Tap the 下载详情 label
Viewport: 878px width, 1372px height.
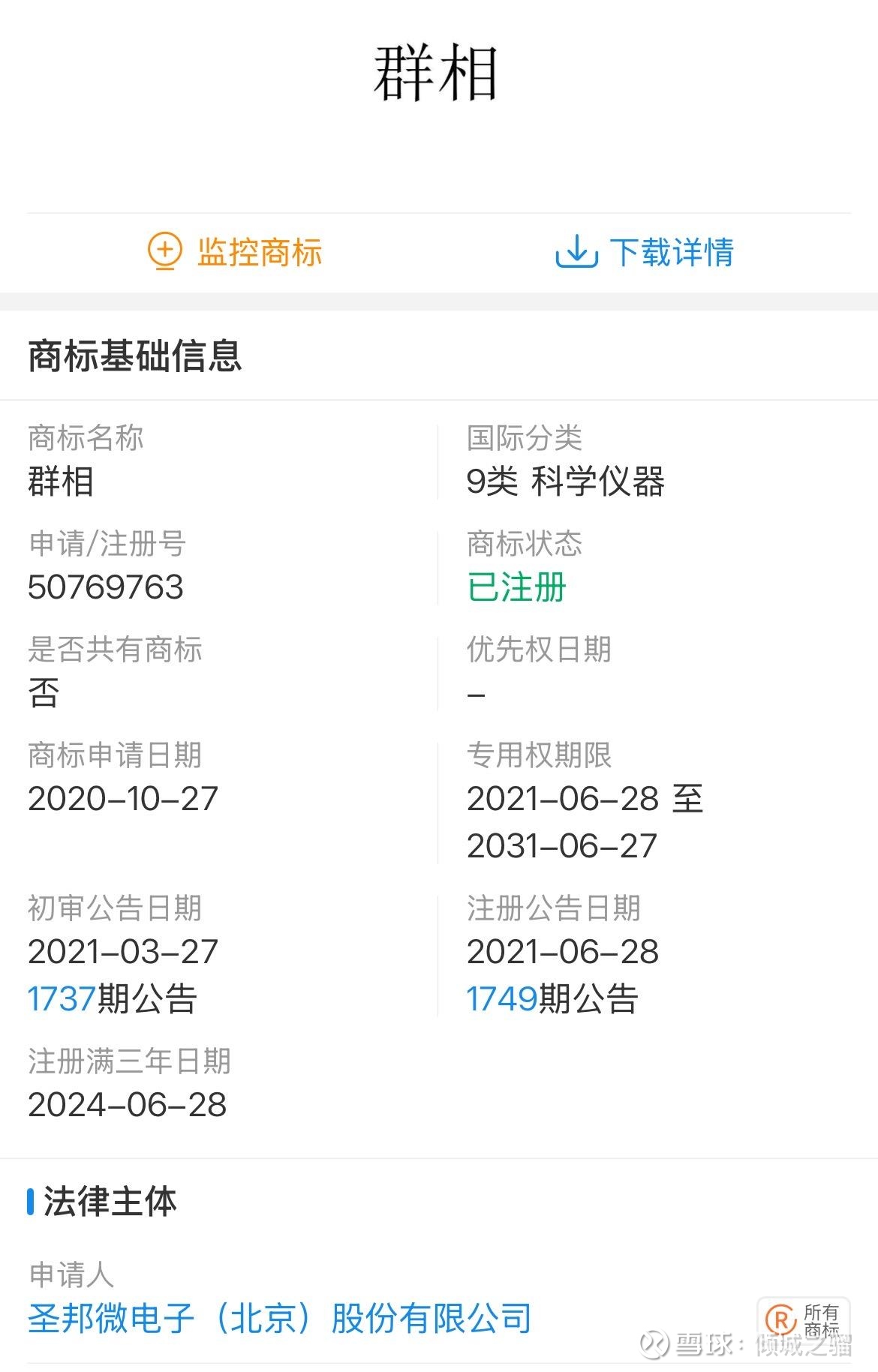pyautogui.click(x=672, y=252)
